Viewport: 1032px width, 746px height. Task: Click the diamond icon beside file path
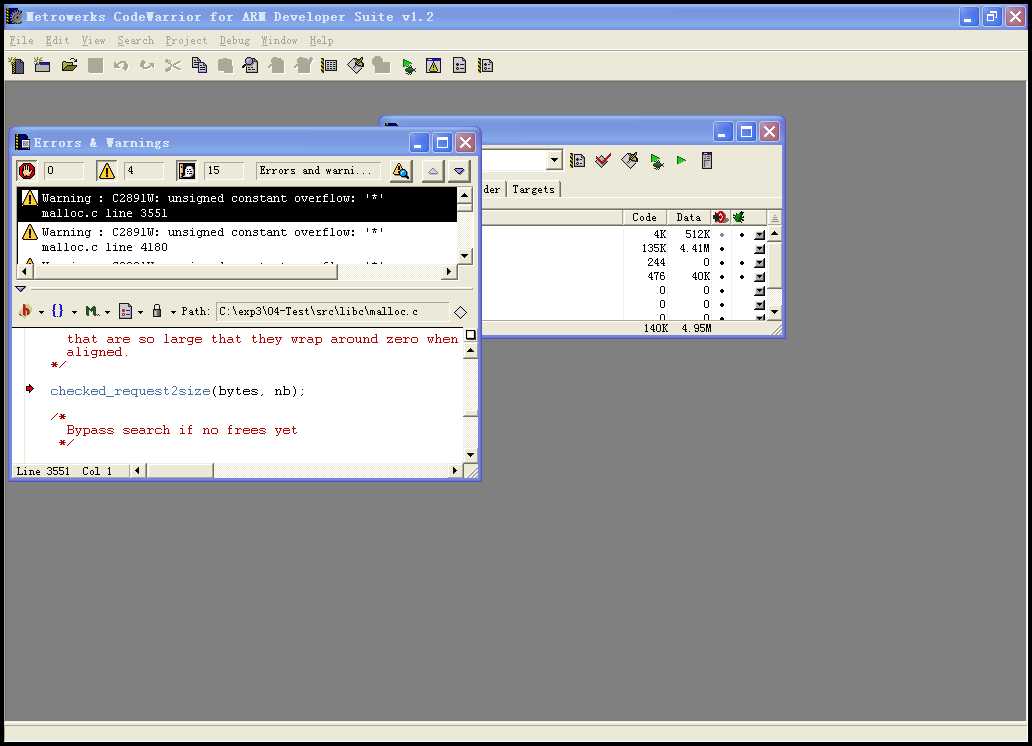coord(460,312)
